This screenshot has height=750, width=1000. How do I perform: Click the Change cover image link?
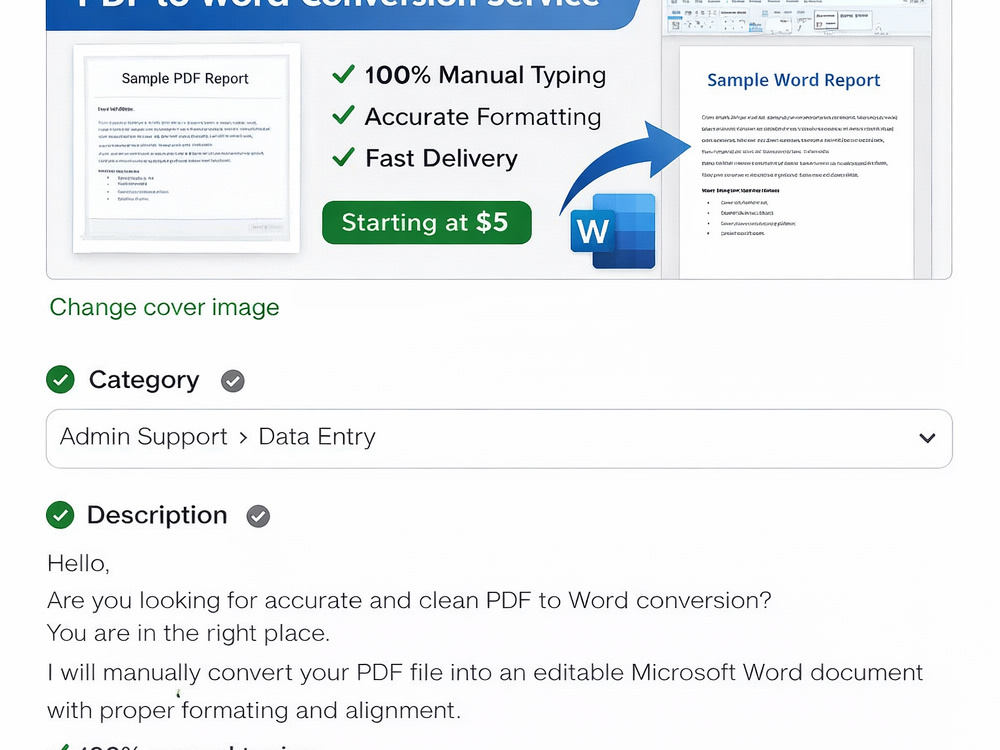[165, 307]
